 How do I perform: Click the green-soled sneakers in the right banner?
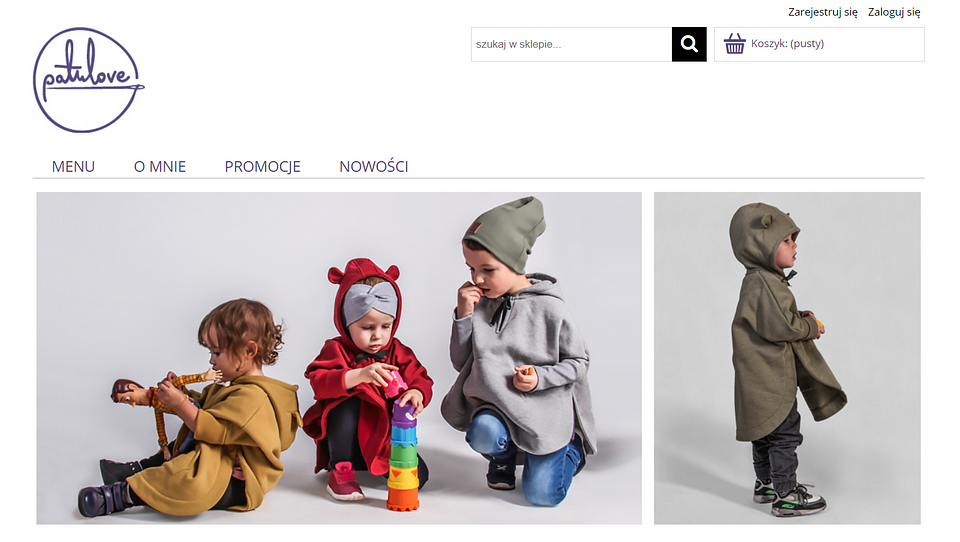(x=790, y=497)
